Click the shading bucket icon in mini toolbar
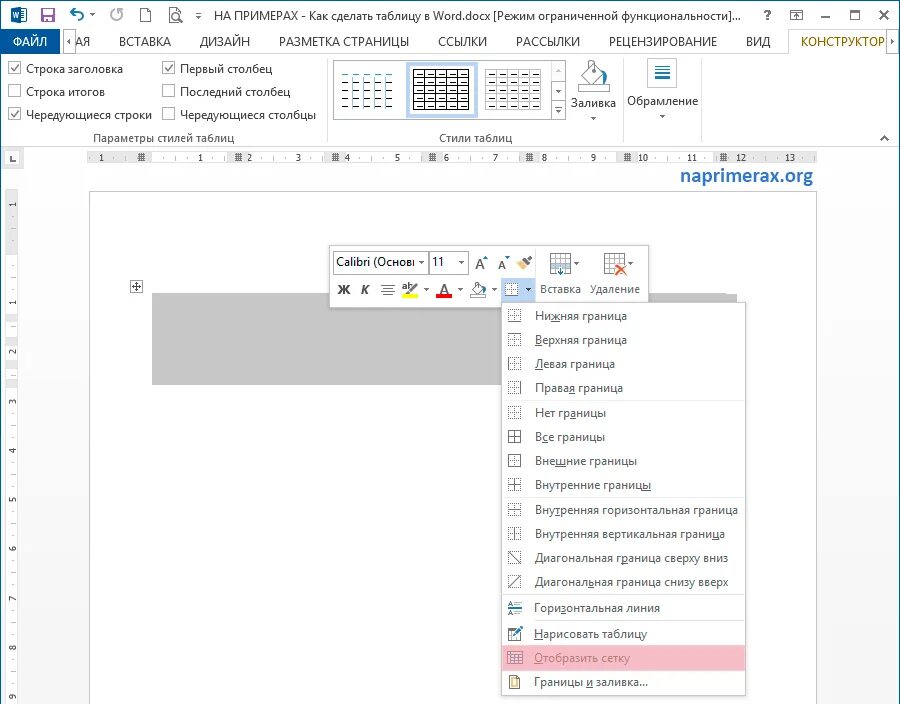Screen dimensions: 900x704 [478, 290]
